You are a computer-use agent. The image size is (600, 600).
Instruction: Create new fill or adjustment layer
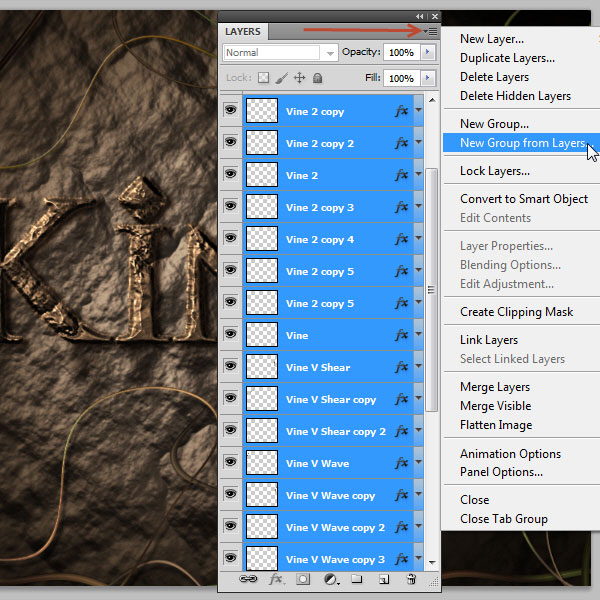(x=331, y=579)
